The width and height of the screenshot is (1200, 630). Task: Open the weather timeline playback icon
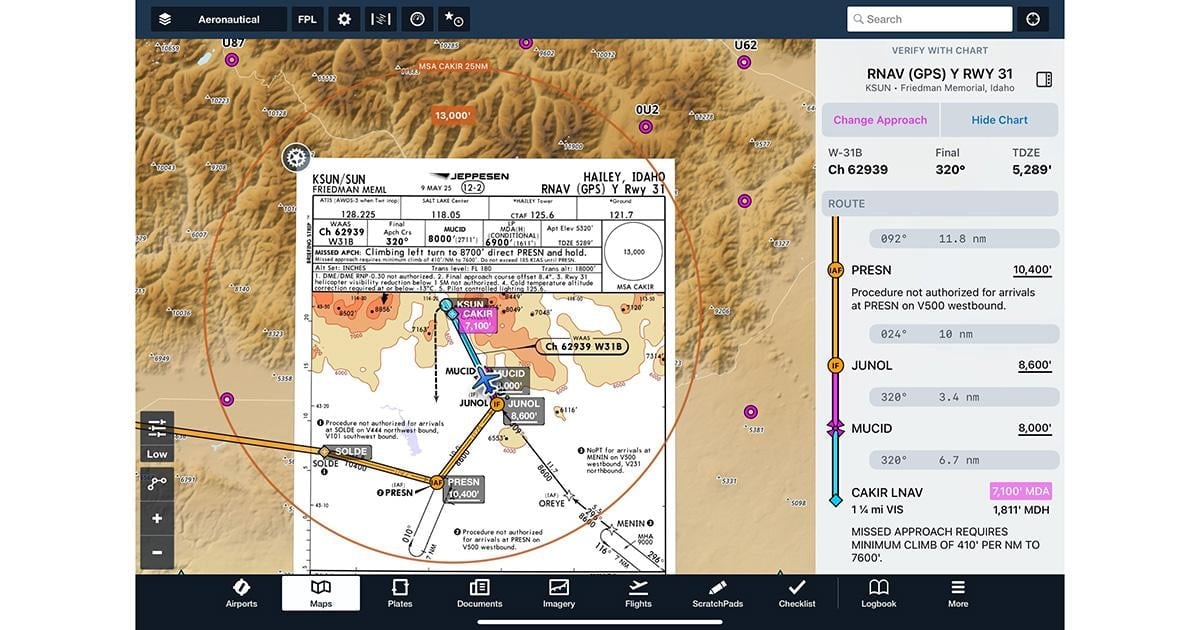pos(417,18)
